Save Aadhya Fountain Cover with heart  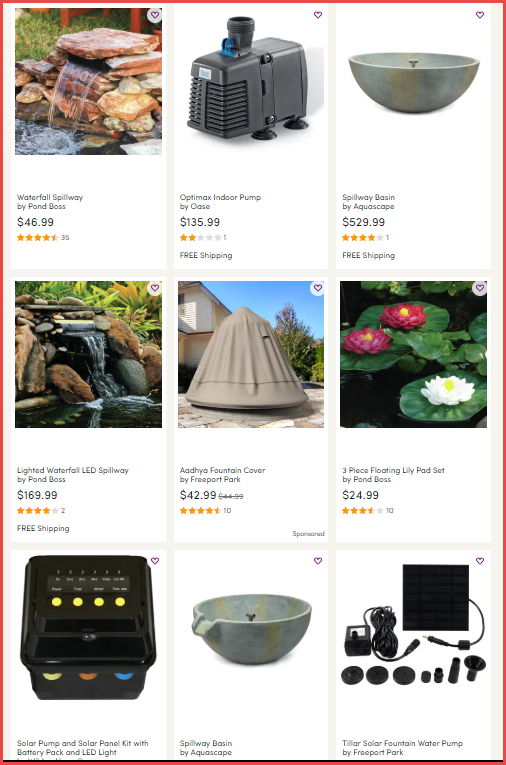(318, 288)
